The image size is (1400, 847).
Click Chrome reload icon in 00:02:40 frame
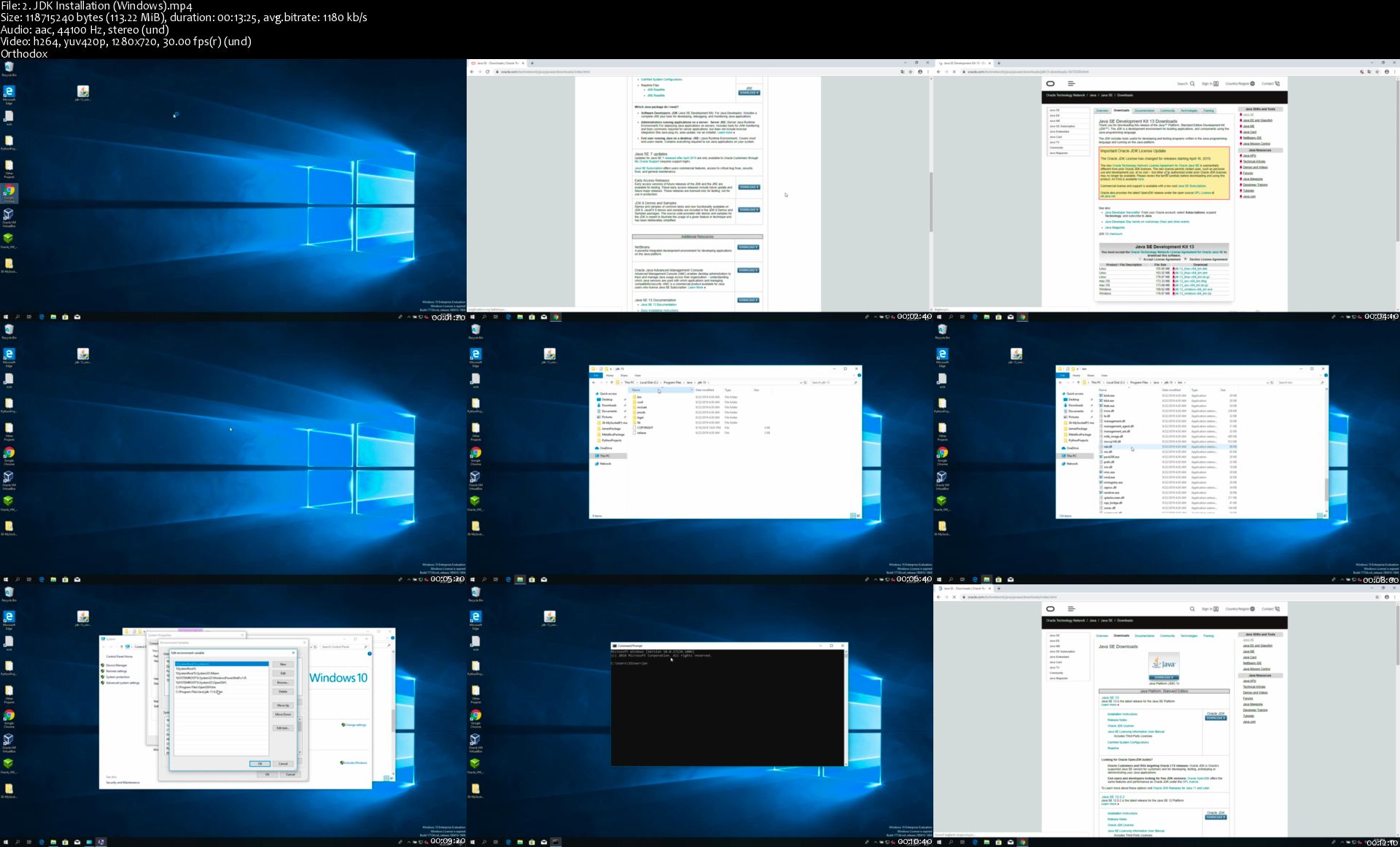487,71
